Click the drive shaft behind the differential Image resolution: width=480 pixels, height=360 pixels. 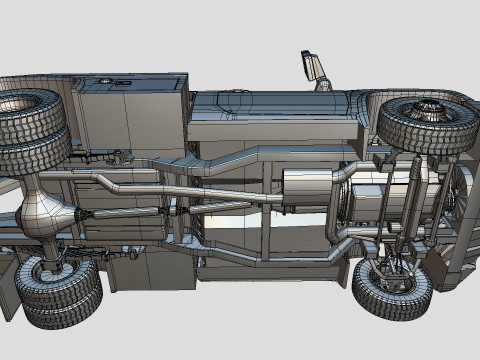click(x=125, y=212)
